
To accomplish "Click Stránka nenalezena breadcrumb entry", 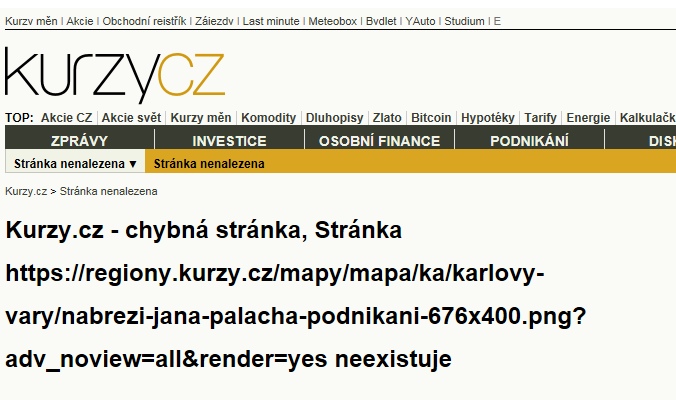I will [108, 191].
